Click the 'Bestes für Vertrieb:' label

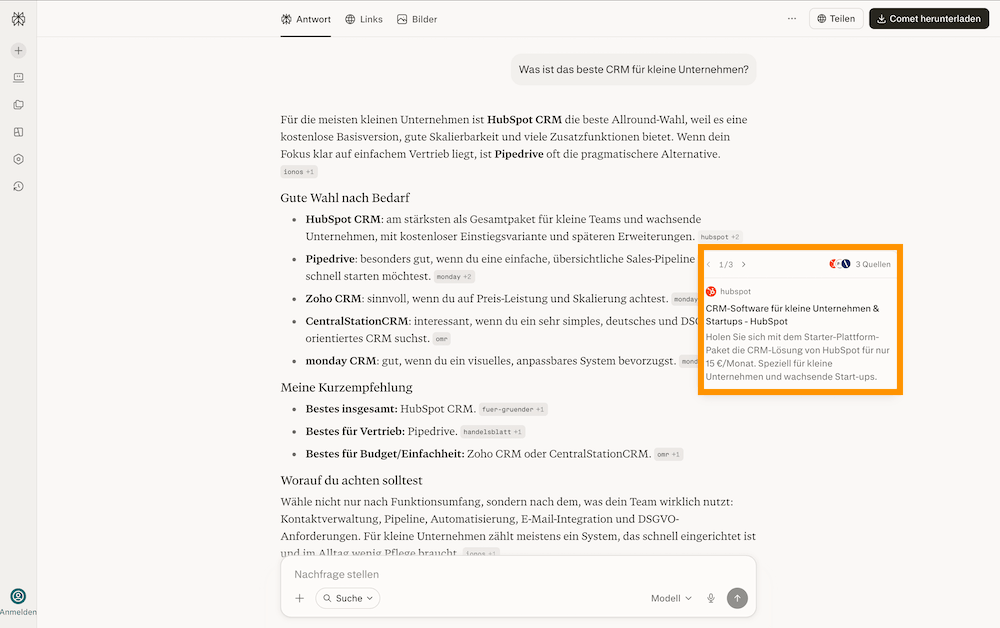(x=355, y=432)
